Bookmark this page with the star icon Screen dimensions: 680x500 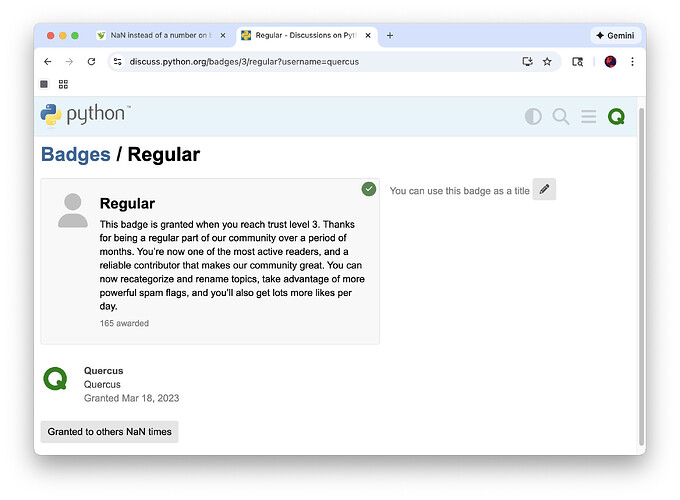click(x=547, y=62)
